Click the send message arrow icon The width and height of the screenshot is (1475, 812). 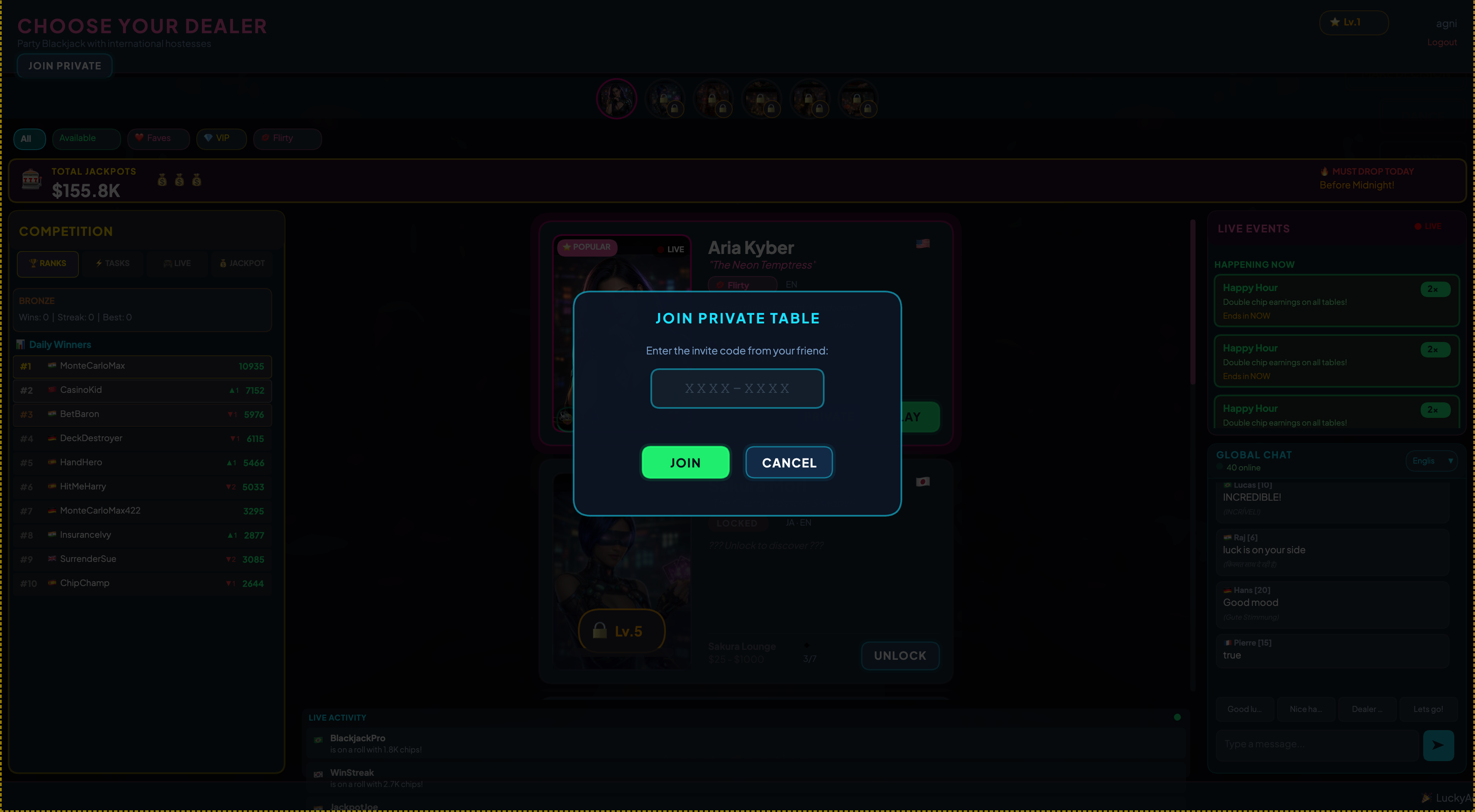1438,745
